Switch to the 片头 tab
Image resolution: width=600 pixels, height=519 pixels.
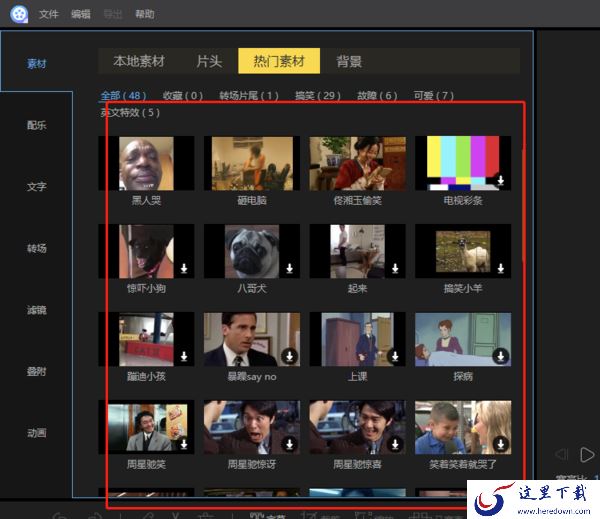[209, 61]
